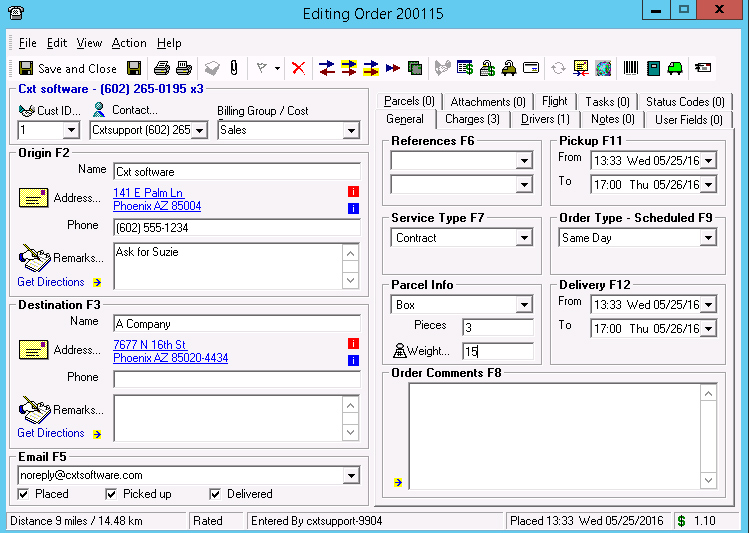
Task: Click the red info icon beside Destination address
Action: (353, 343)
